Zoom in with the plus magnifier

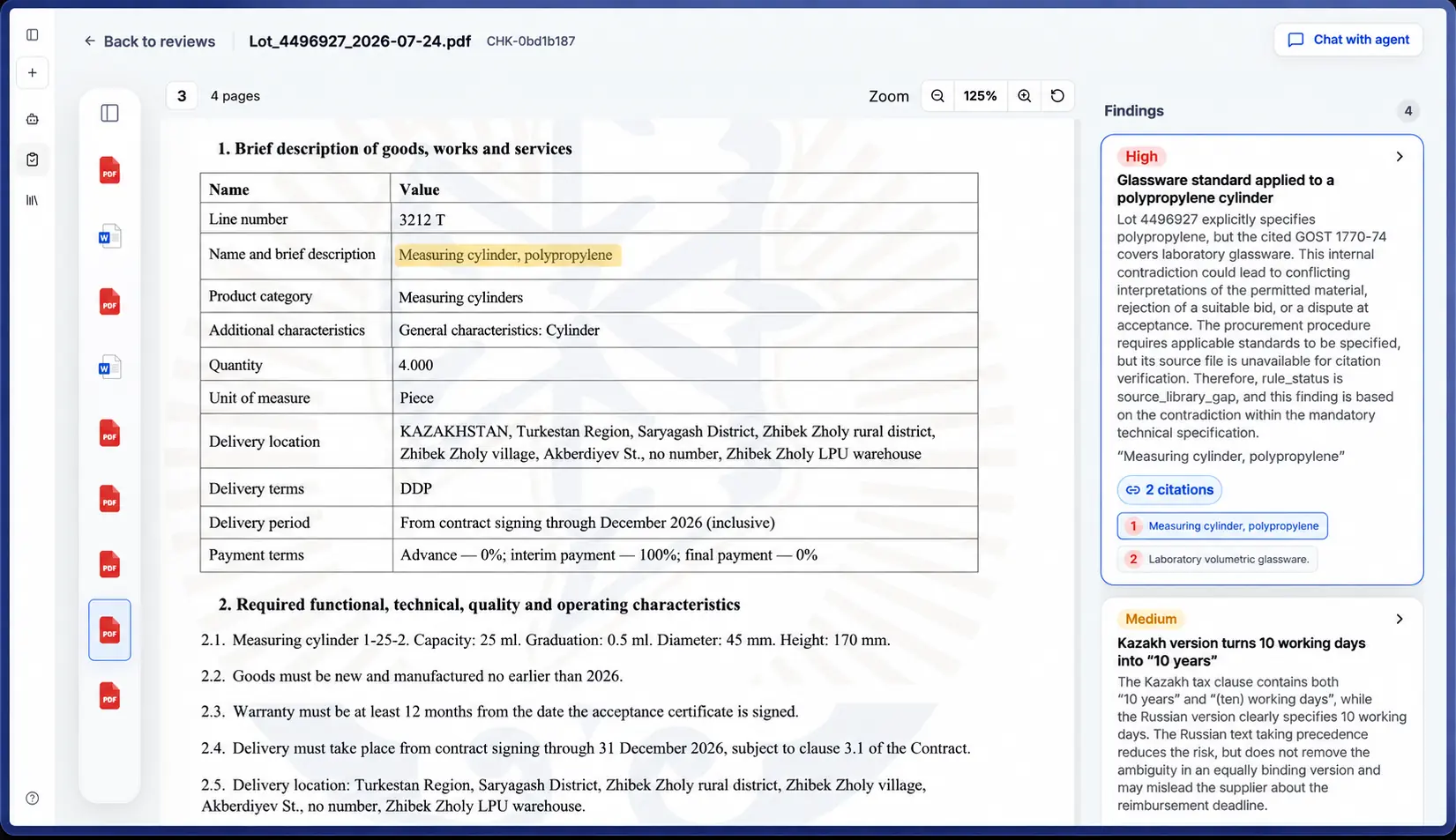point(1024,96)
